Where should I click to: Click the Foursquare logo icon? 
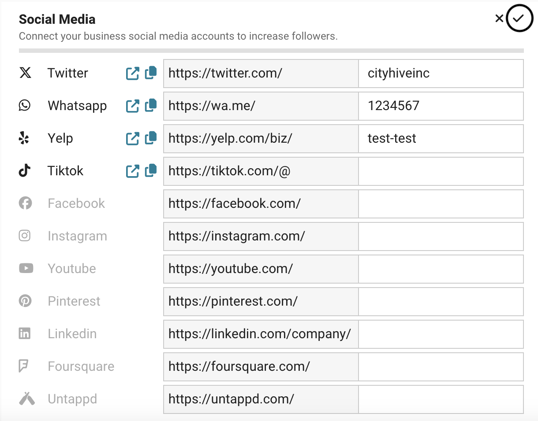coord(24,366)
